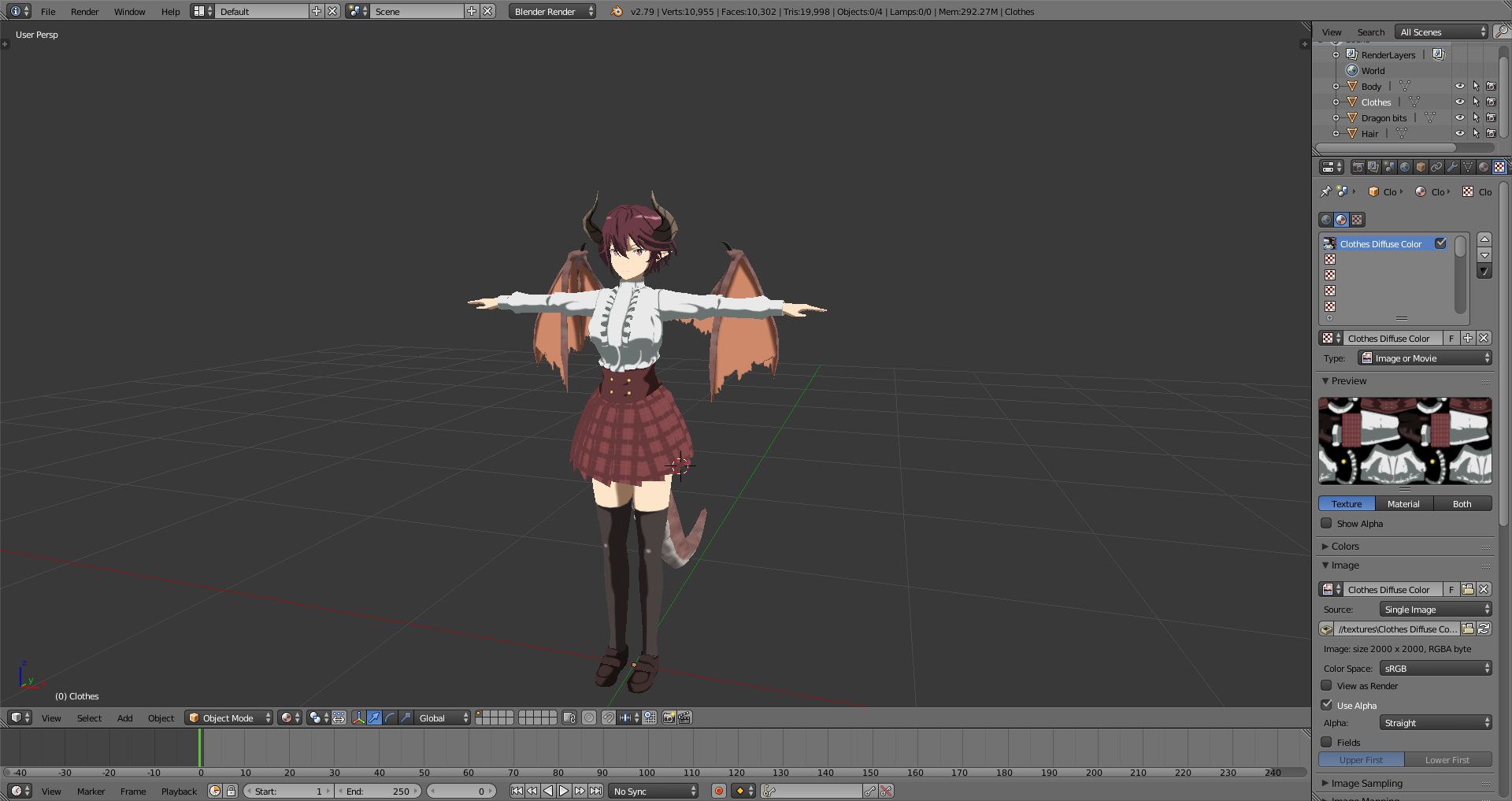This screenshot has height=801, width=1512.
Task: Open the World properties tab (globe icon)
Action: (x=1405, y=167)
